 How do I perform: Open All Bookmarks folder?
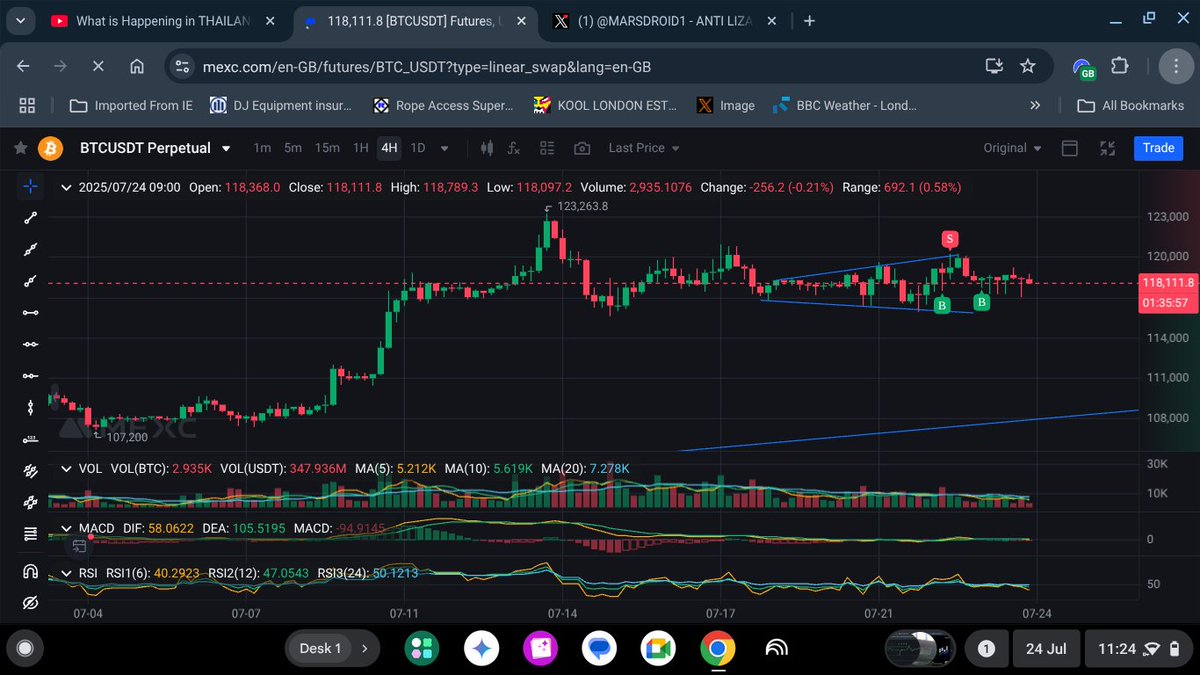1130,105
